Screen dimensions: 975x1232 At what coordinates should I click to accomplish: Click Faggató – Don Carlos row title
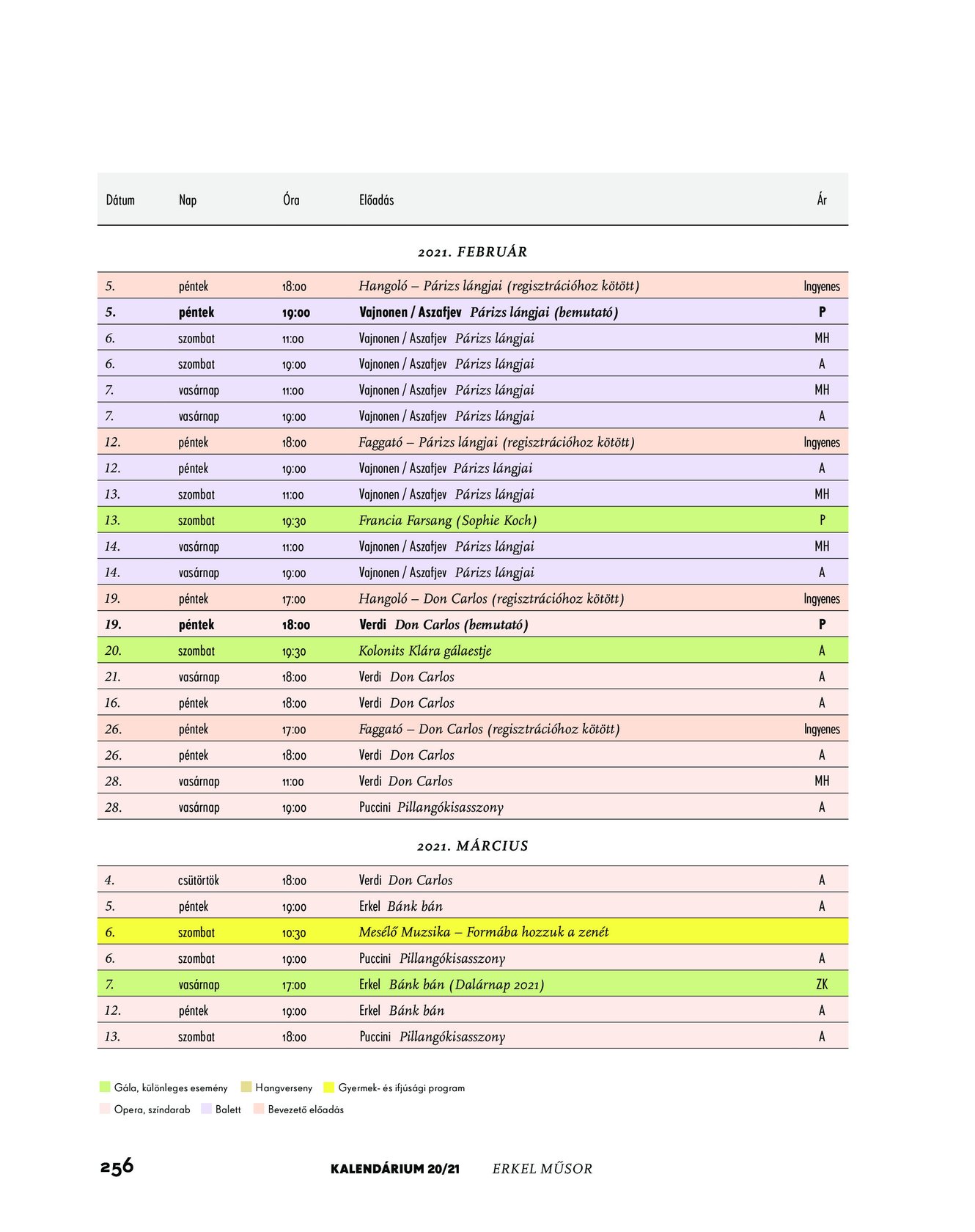pyautogui.click(x=489, y=729)
